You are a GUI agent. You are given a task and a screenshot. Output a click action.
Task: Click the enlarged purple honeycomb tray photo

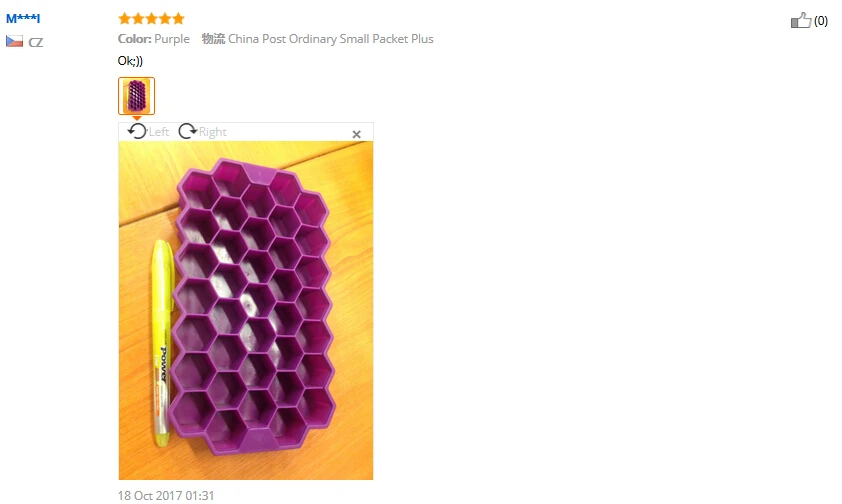coord(246,310)
